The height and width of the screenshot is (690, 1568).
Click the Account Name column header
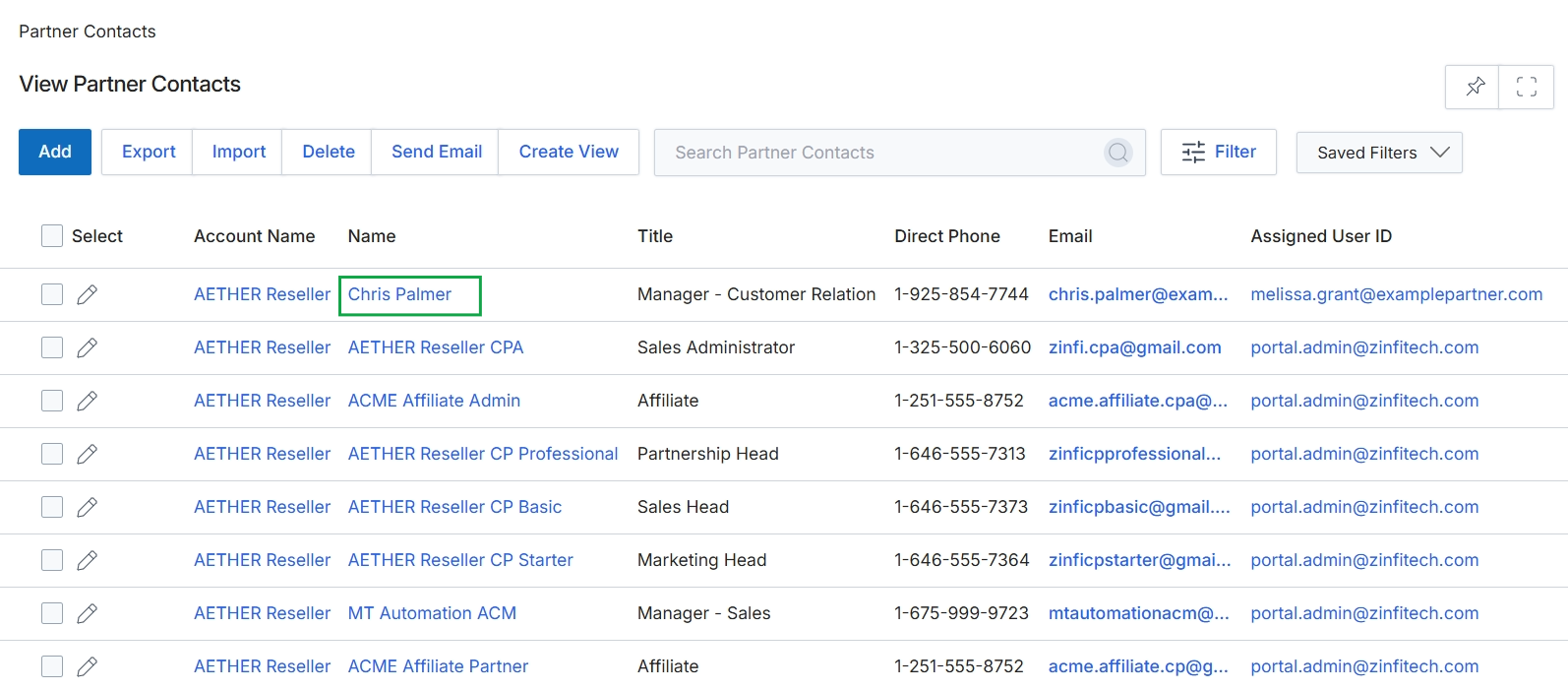[x=254, y=236]
